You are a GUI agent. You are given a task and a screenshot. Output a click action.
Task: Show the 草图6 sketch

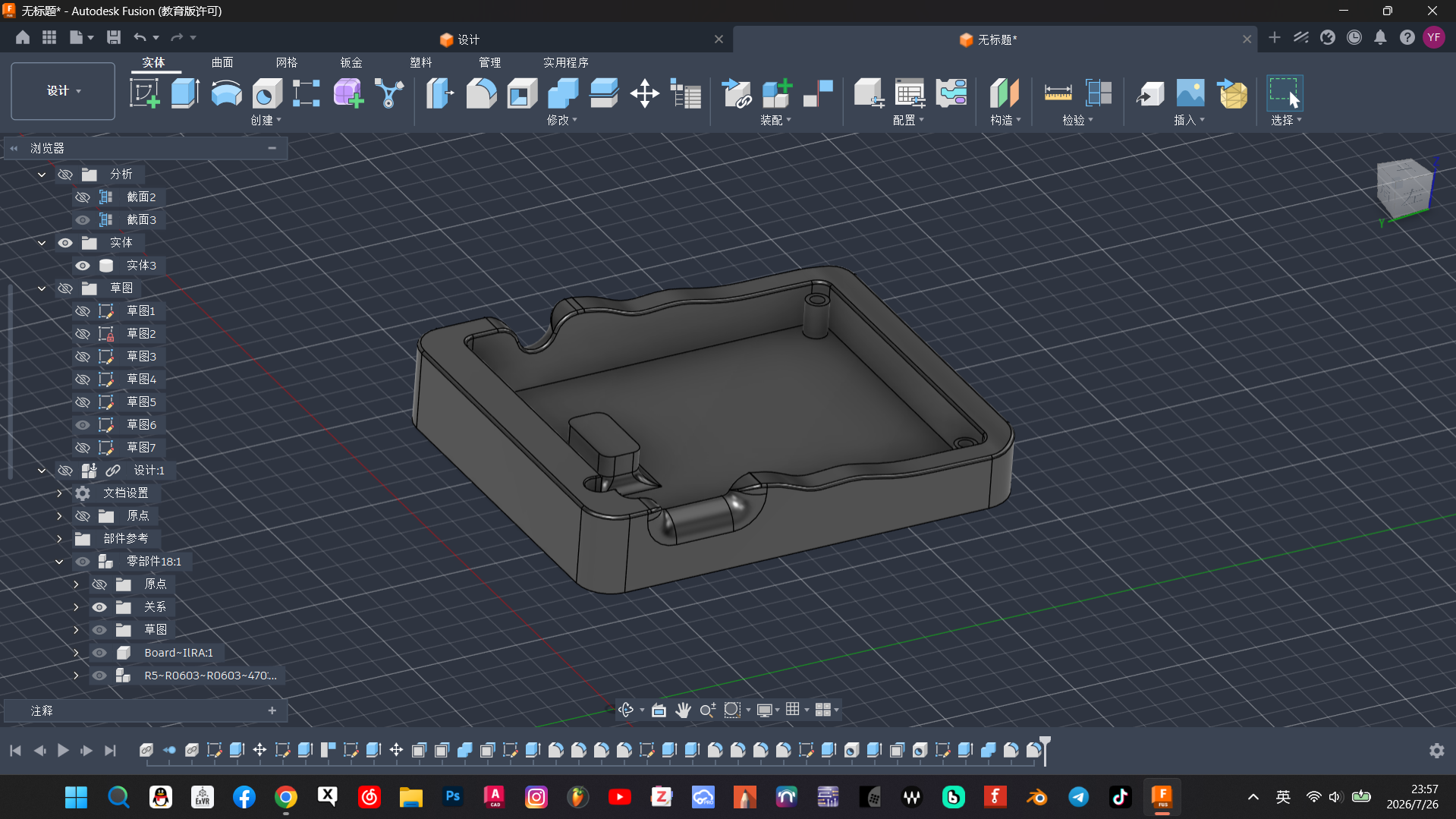point(83,425)
